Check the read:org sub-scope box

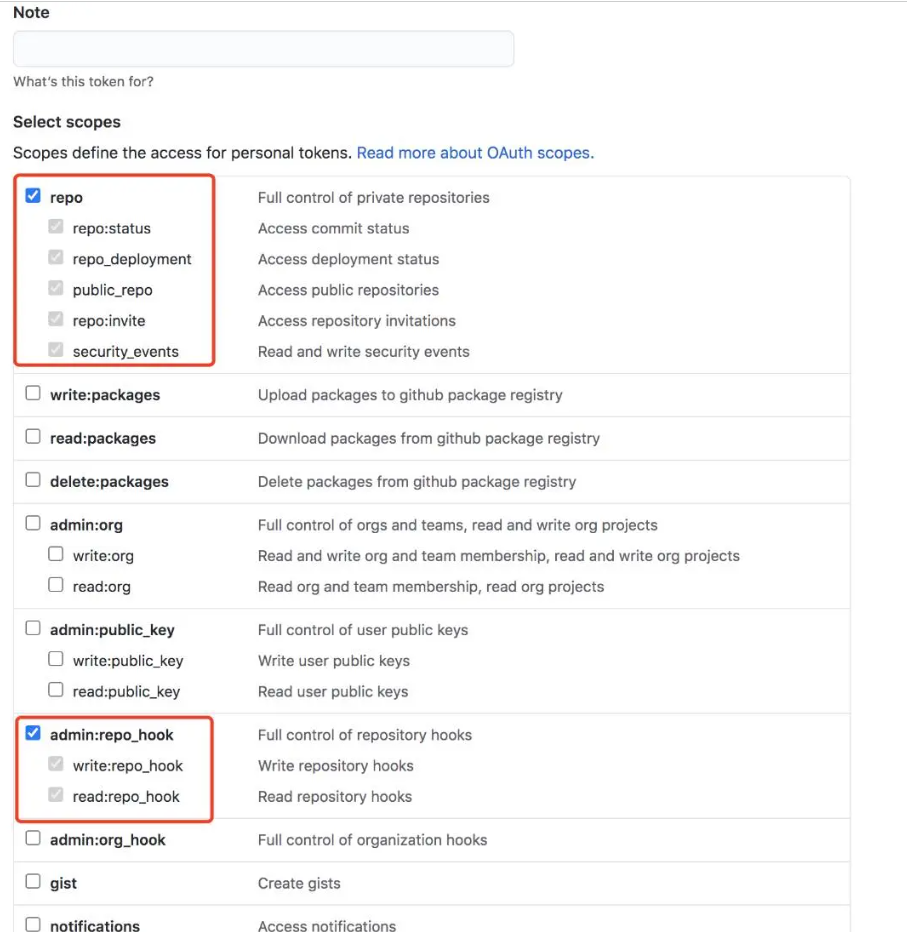(56, 586)
